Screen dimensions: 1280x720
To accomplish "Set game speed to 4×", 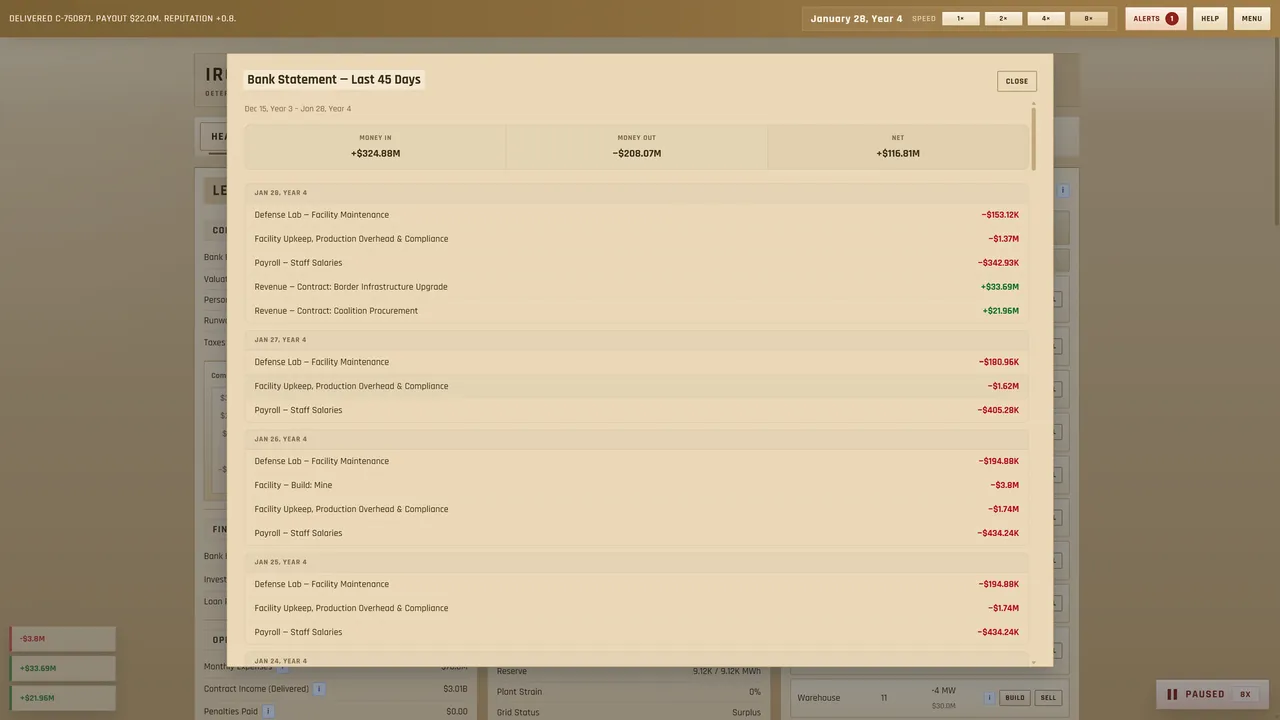I will pos(1046,18).
